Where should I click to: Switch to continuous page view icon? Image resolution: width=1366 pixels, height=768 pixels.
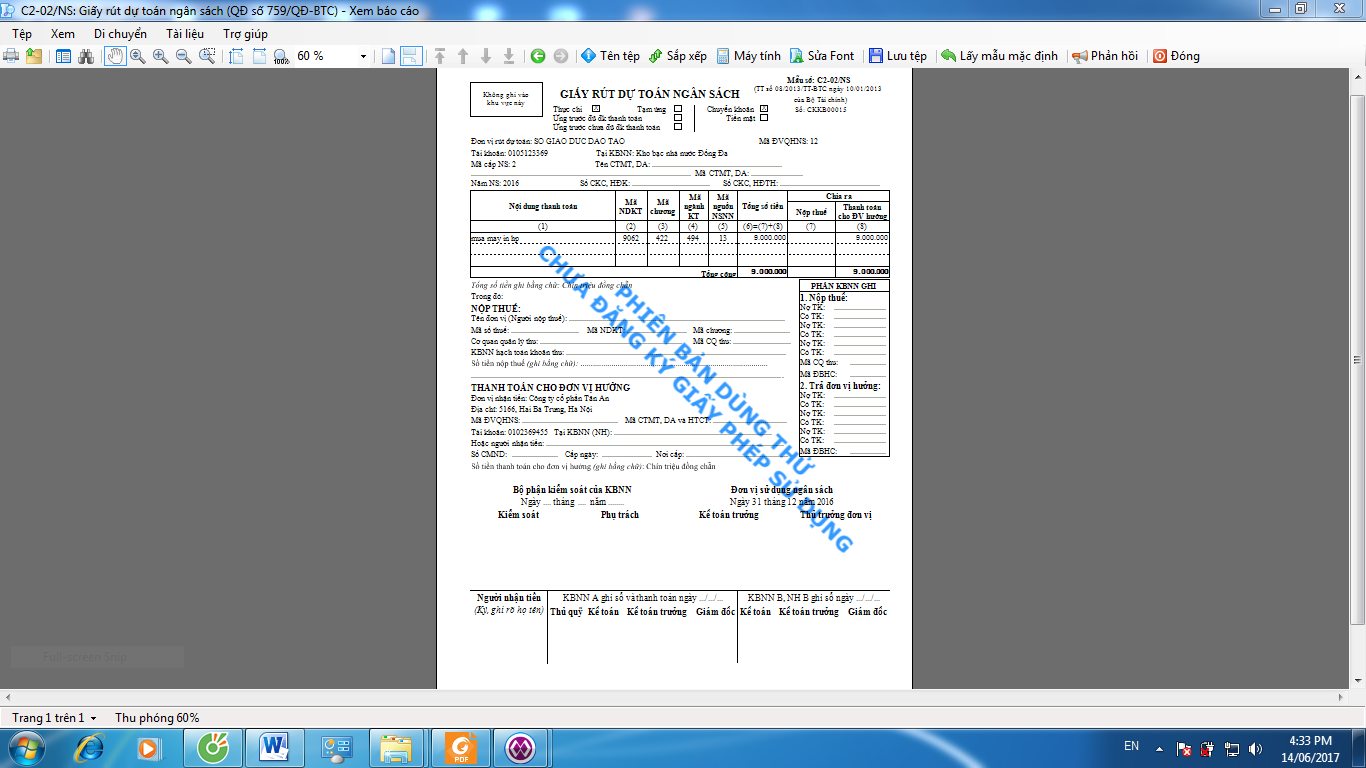(410, 56)
